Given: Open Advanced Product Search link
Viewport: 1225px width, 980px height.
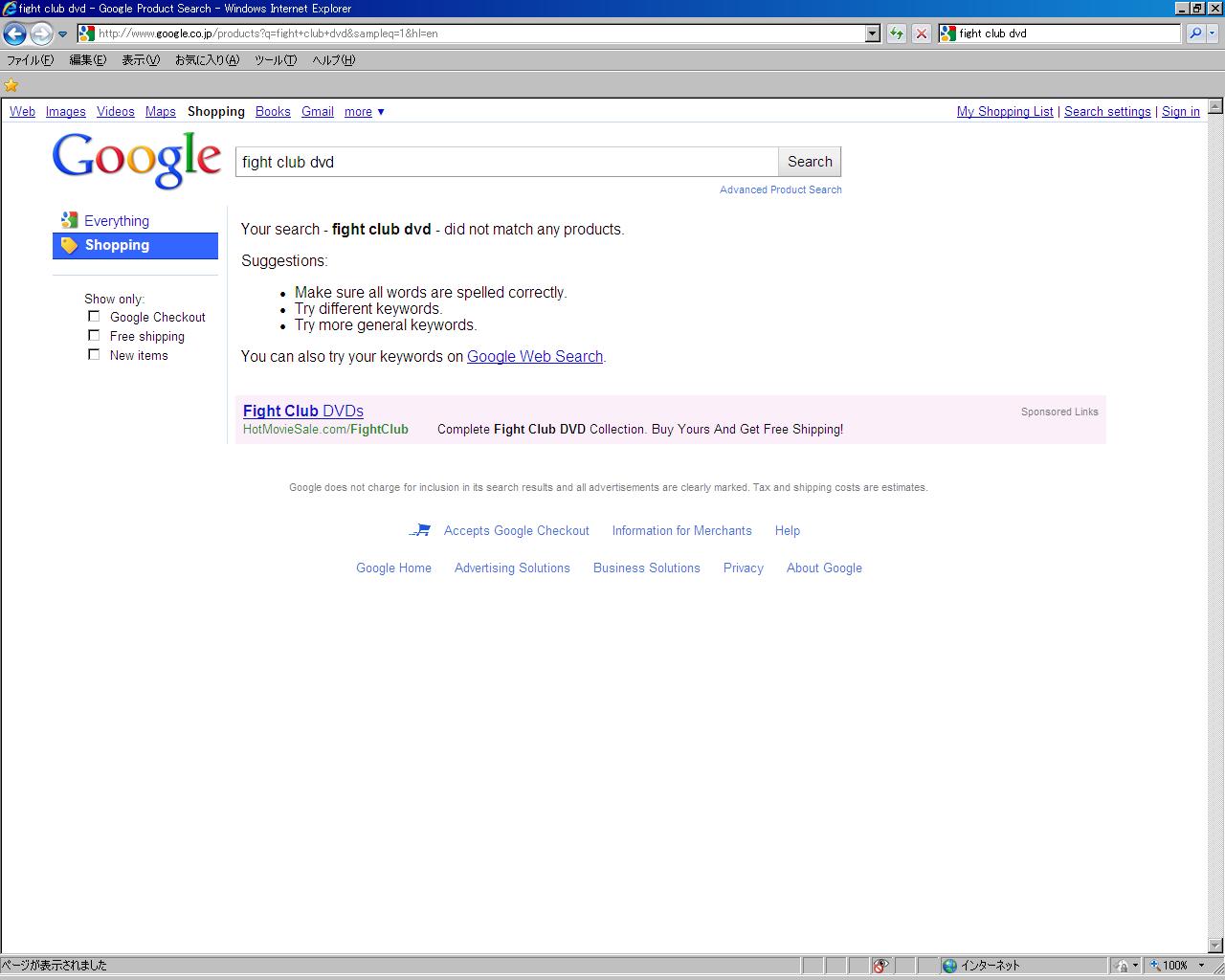Looking at the screenshot, I should (781, 189).
